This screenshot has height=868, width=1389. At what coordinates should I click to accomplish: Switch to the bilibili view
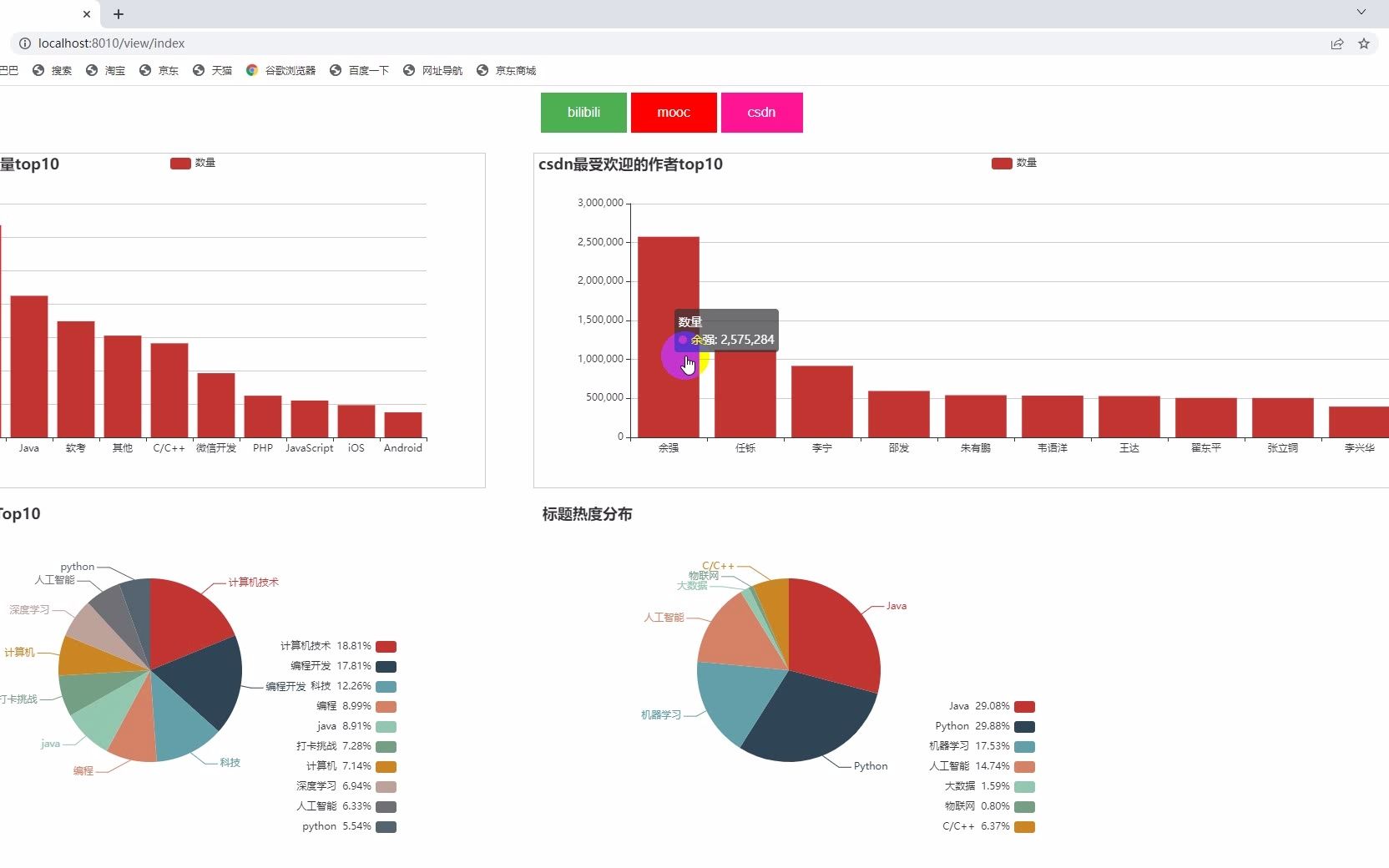[x=583, y=113]
